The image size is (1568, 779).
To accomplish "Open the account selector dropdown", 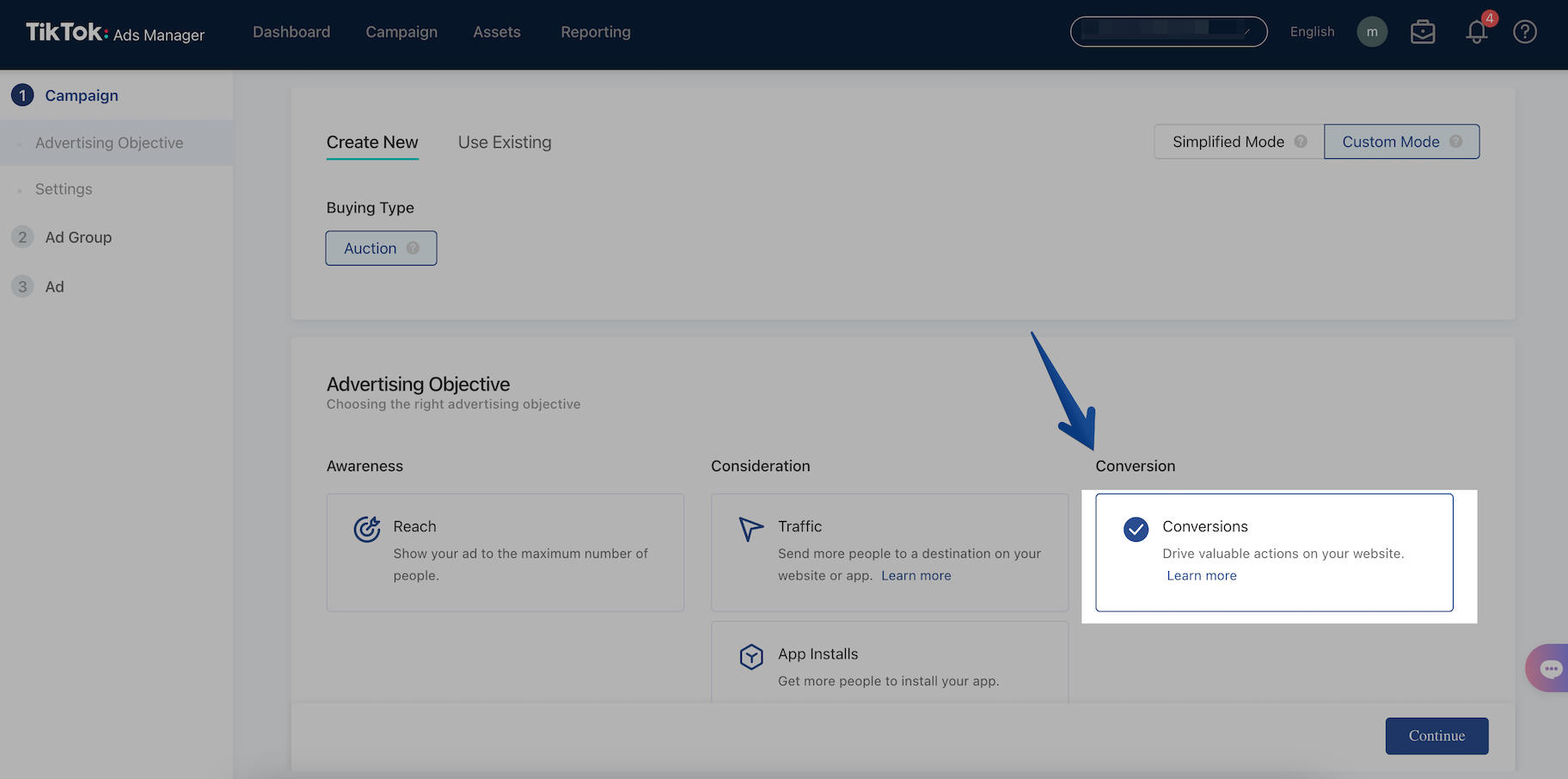I will tap(1167, 32).
